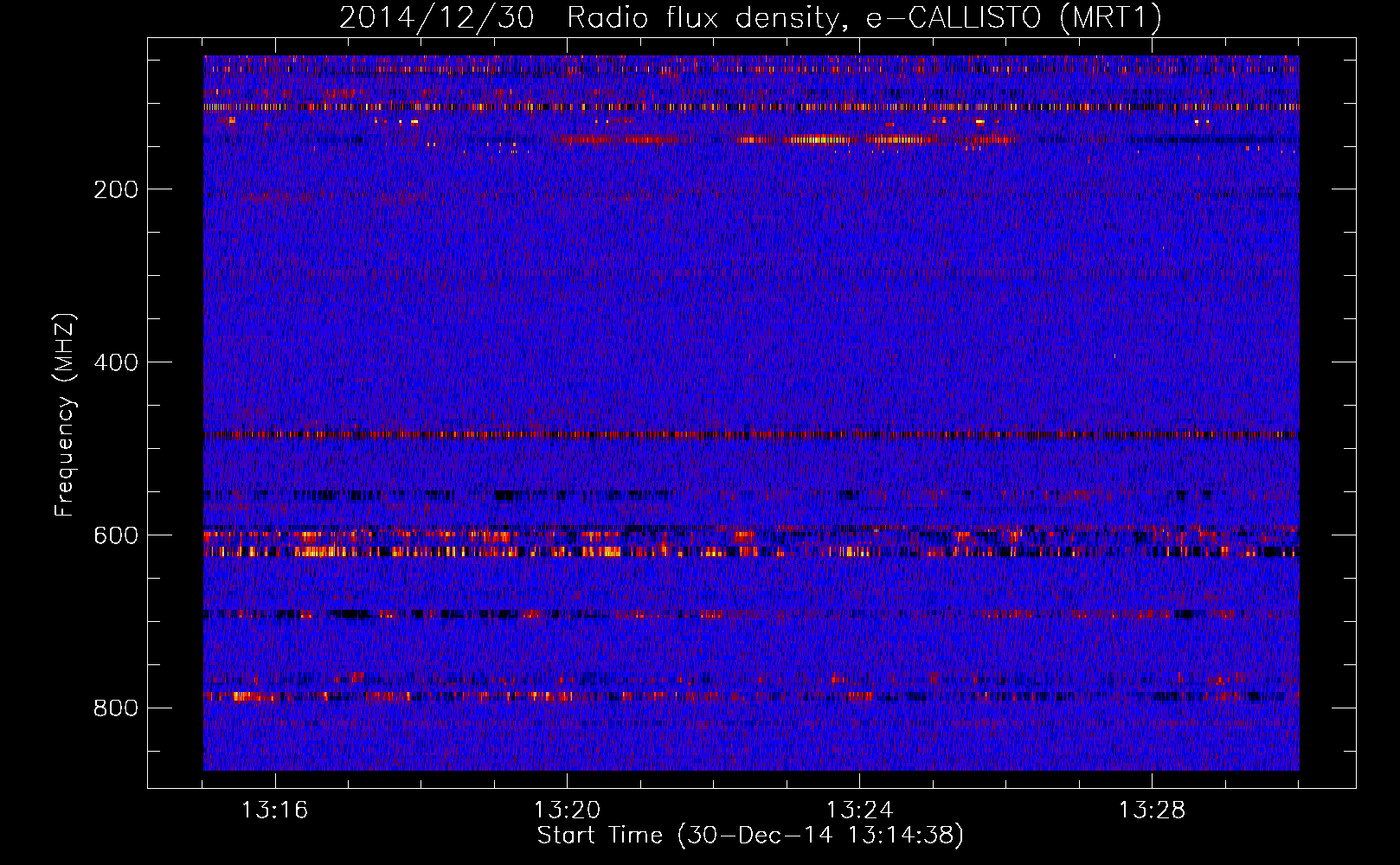Click the 13:24 time tick label
This screenshot has height=865, width=1400.
coord(859,811)
